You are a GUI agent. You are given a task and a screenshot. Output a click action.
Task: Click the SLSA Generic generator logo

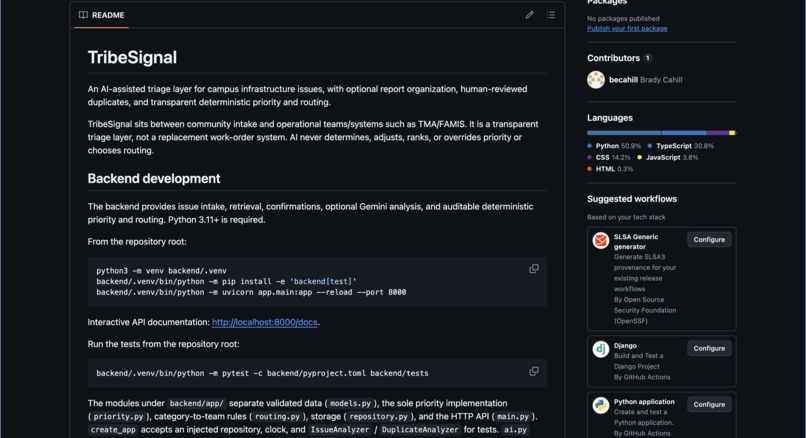coord(600,241)
